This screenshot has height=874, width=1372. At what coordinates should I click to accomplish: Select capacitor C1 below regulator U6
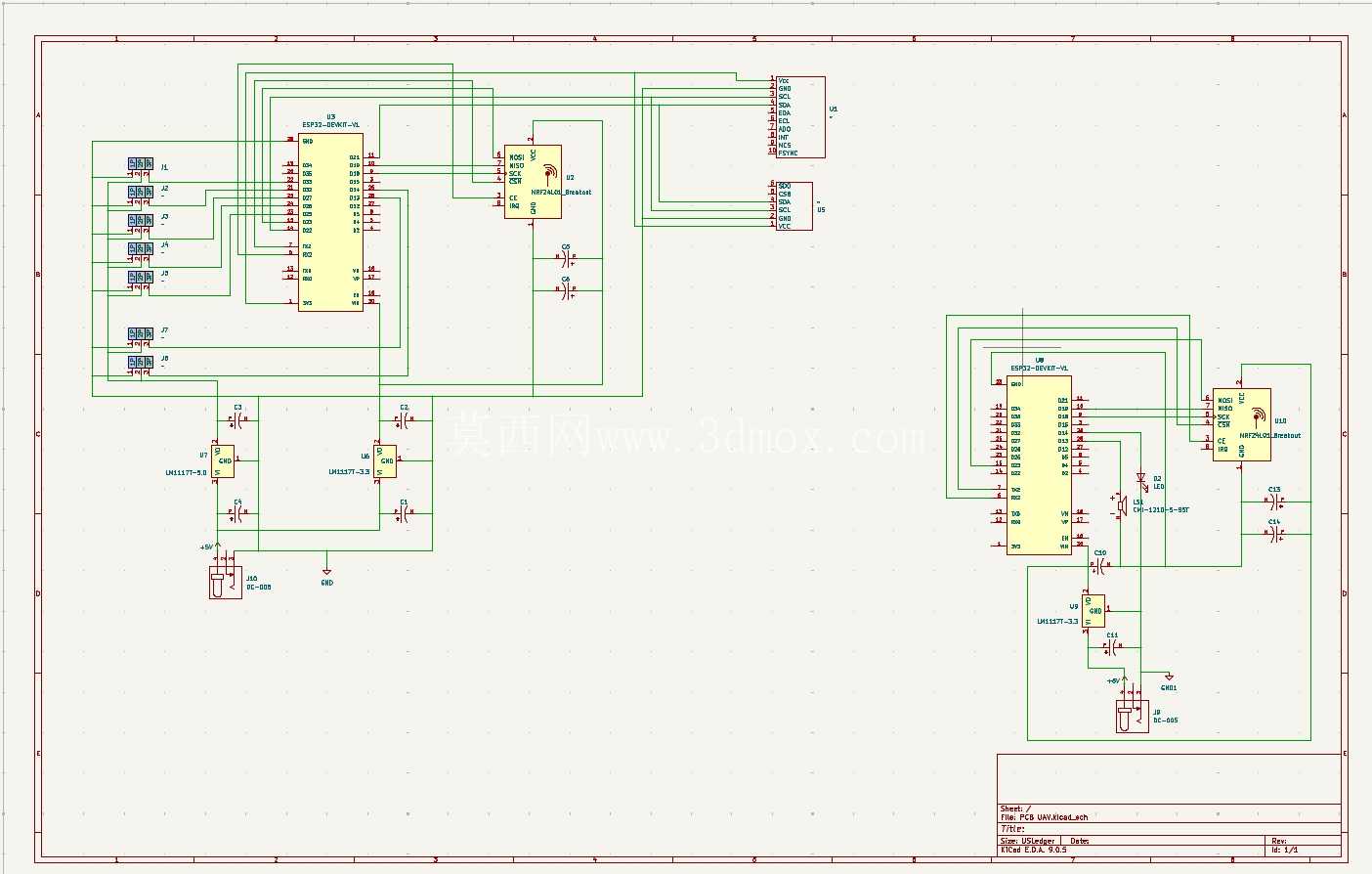coord(404,512)
